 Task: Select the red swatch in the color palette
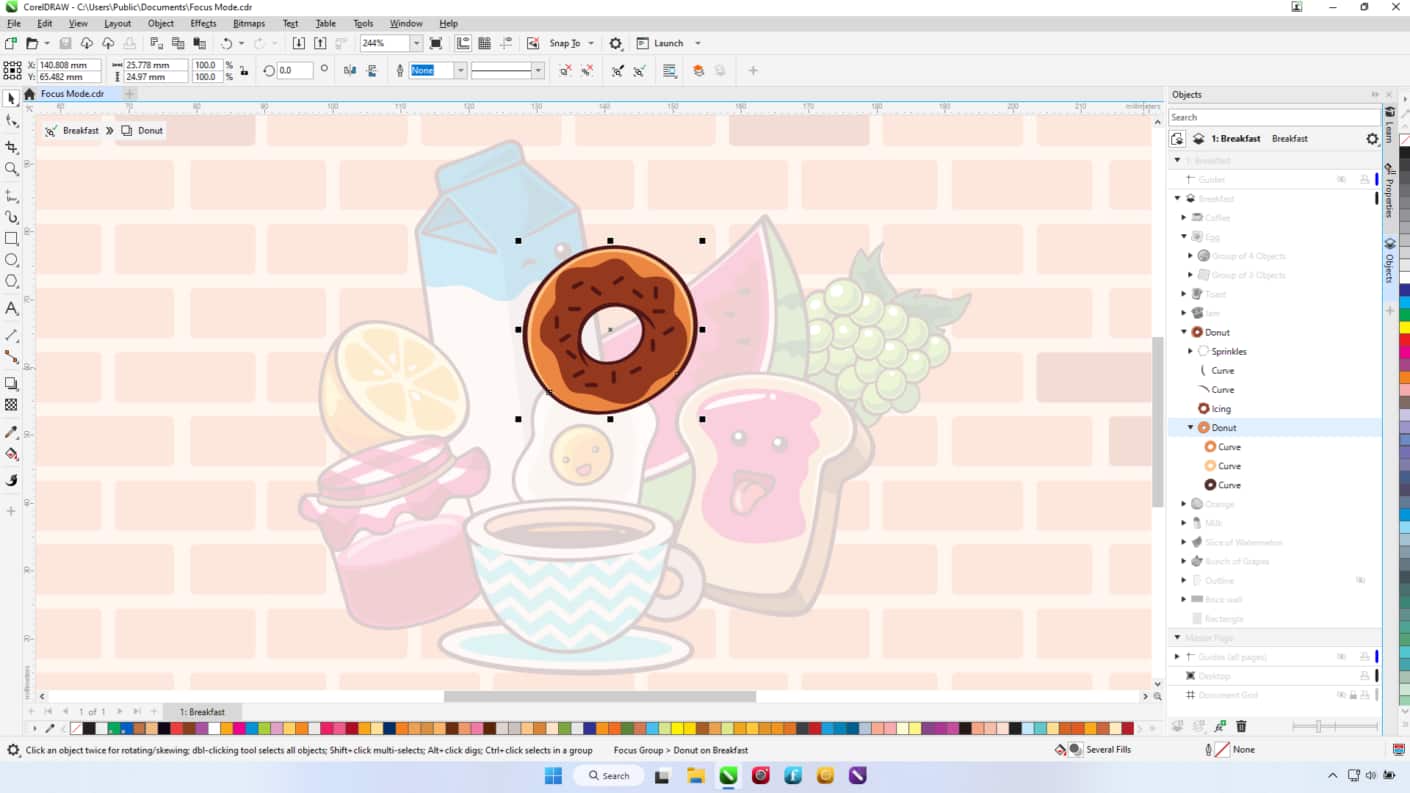tap(176, 726)
